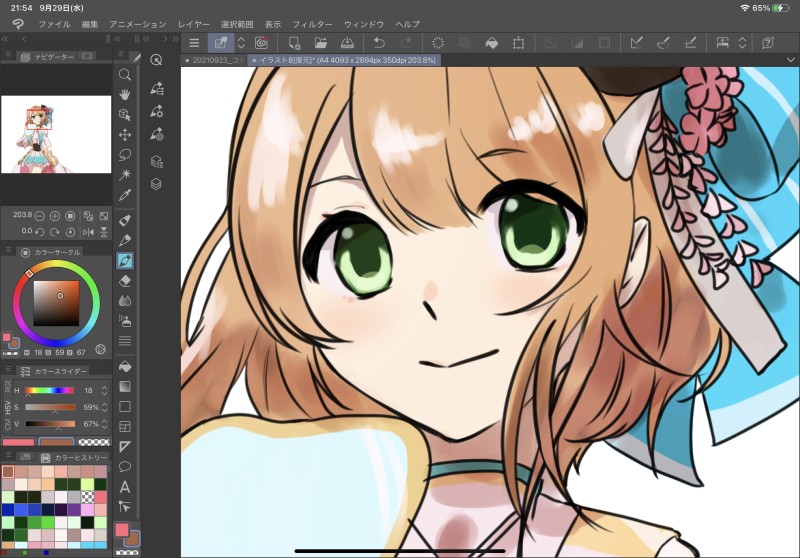Click navigator zoom in plus button
This screenshot has width=800, height=558.
pos(55,216)
